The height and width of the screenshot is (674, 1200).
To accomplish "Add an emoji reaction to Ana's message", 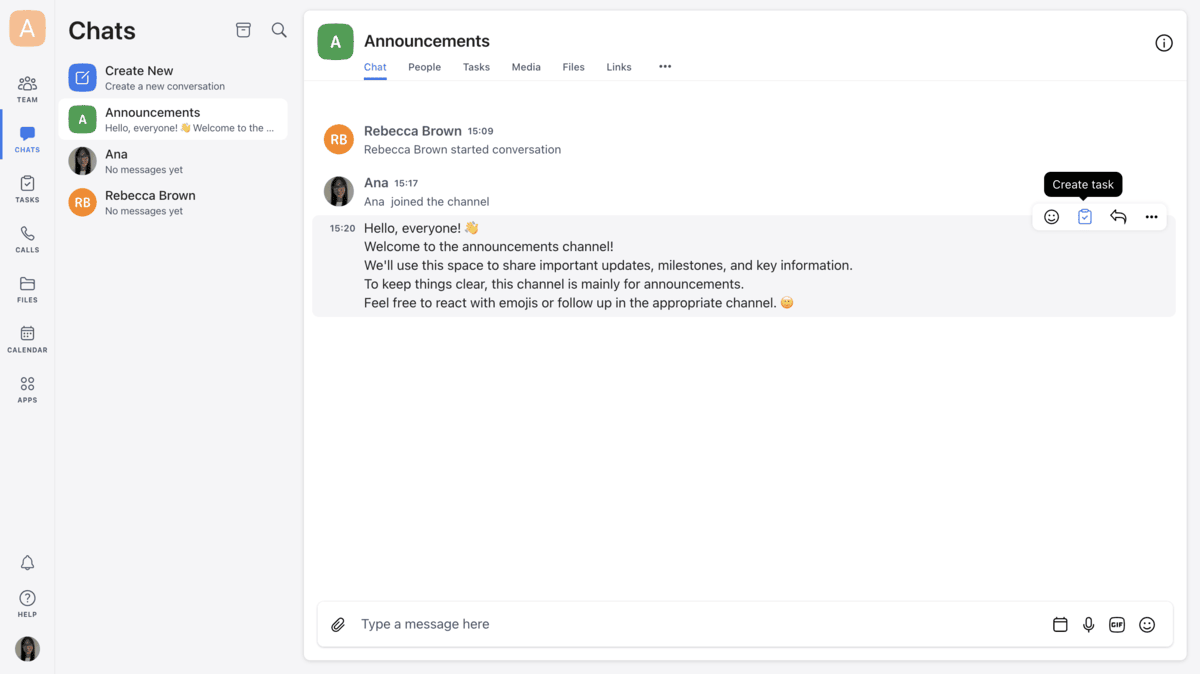I will tap(1051, 216).
